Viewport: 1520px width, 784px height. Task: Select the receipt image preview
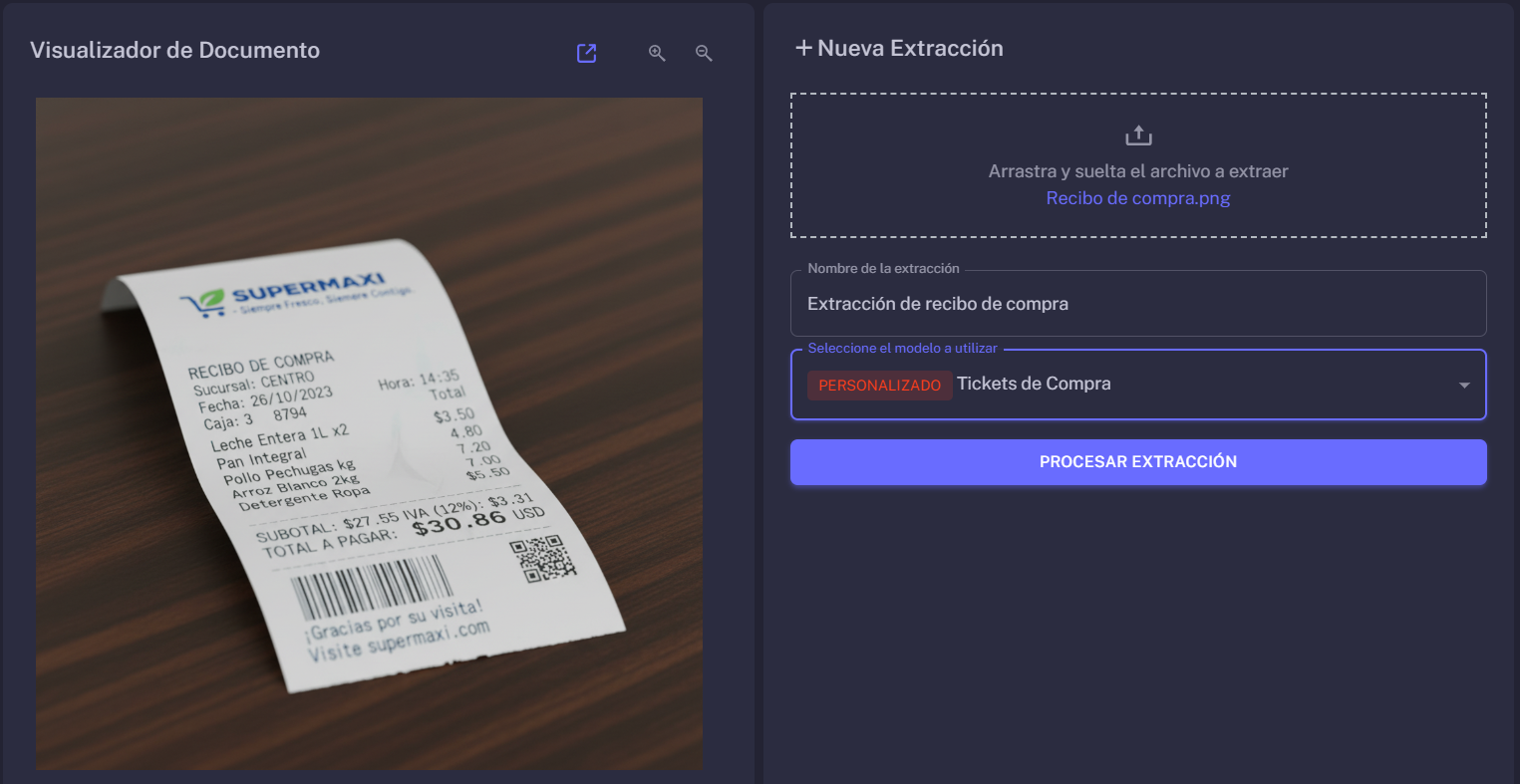tap(370, 433)
